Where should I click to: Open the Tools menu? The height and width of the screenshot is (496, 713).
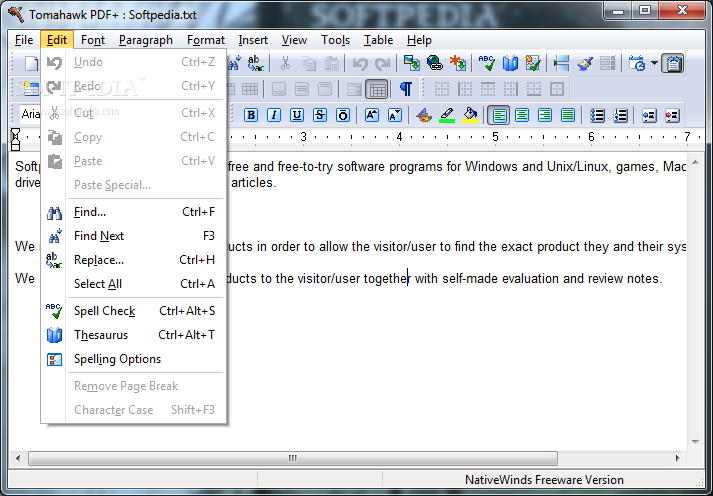click(335, 40)
